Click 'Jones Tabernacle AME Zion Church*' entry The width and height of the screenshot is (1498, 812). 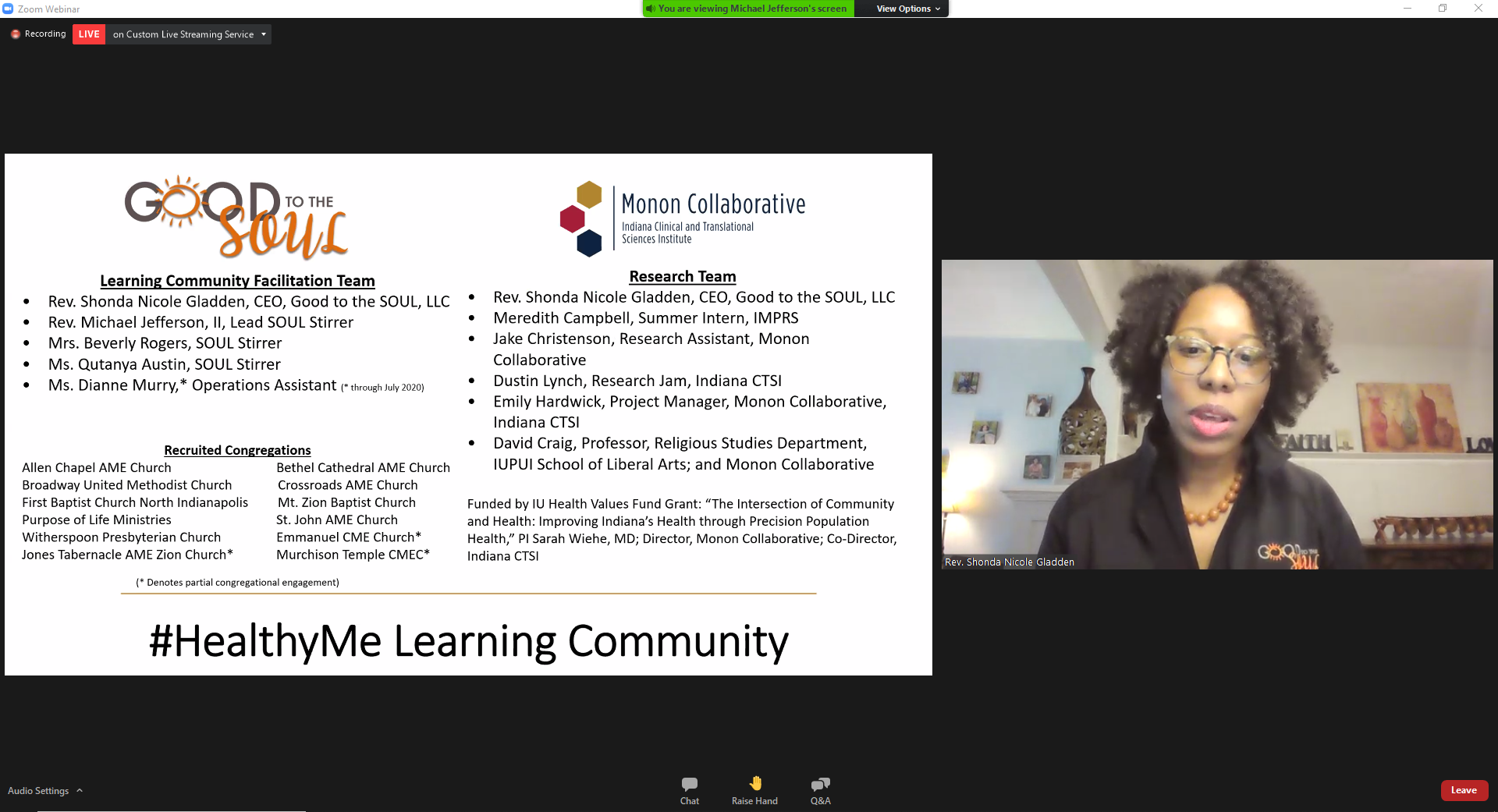[x=127, y=555]
